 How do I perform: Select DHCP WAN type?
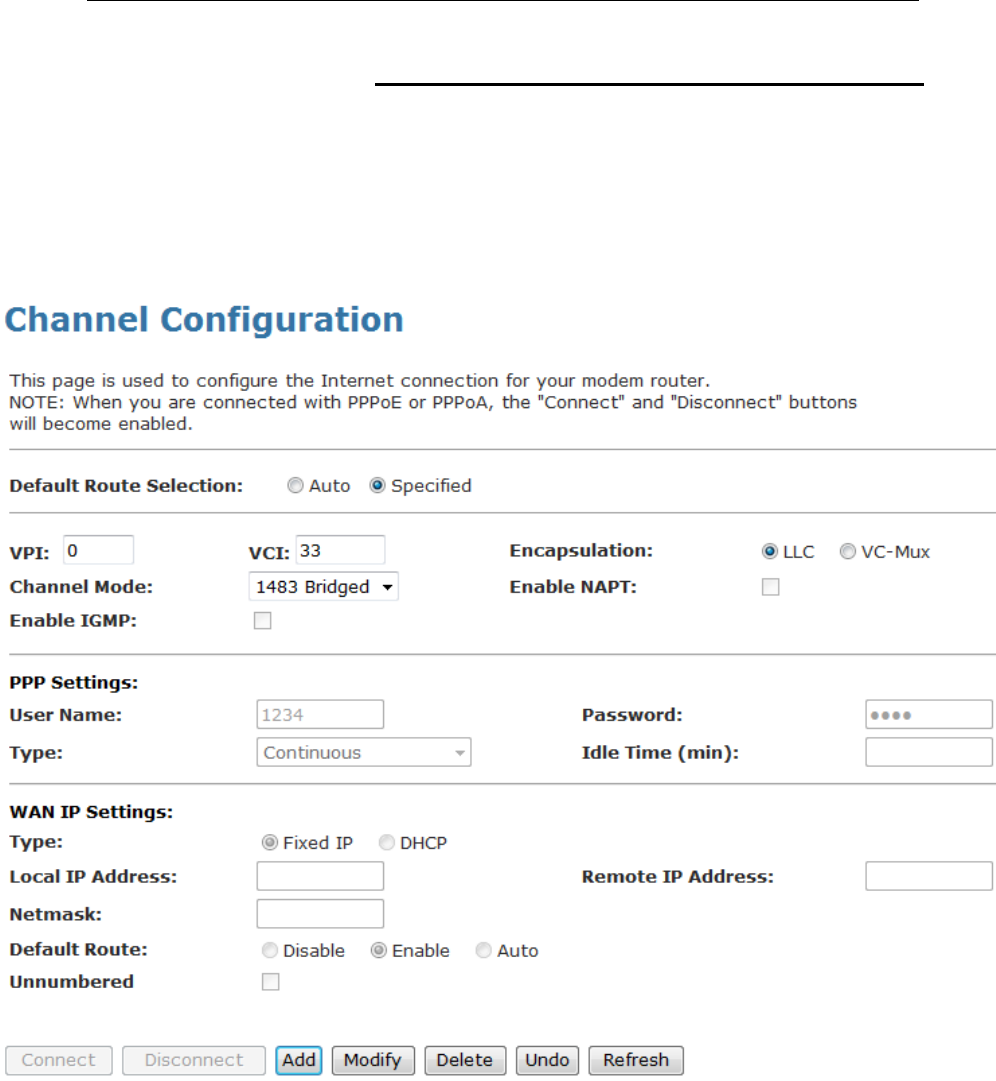pos(387,842)
